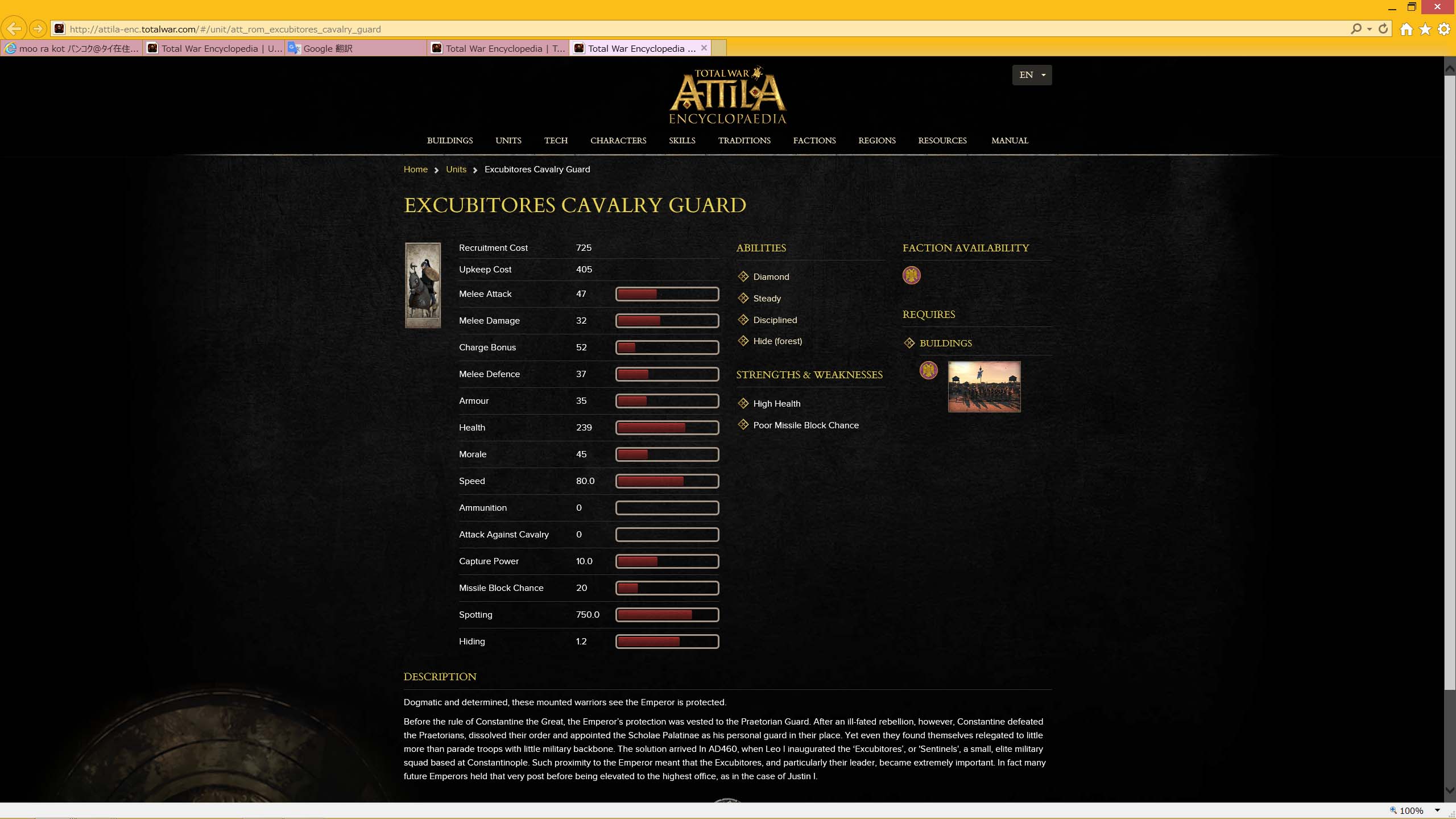Click the BUILDINGS requirement heading
This screenshot has height=819, width=1456.
[x=945, y=344]
